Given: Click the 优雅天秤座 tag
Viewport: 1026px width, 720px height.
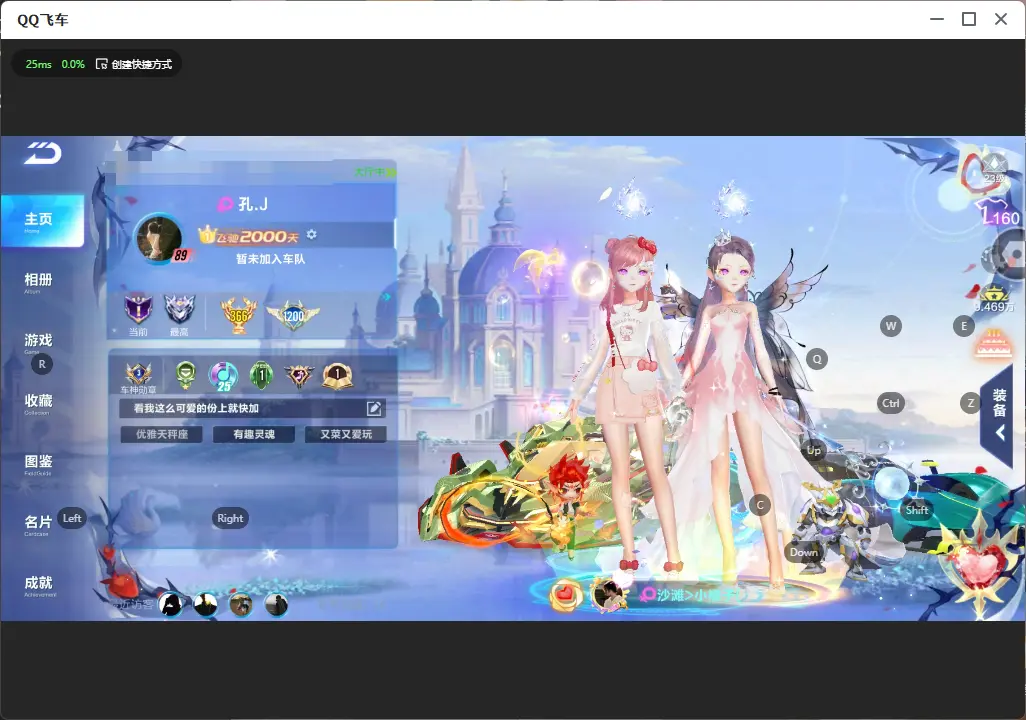Looking at the screenshot, I should pos(162,434).
